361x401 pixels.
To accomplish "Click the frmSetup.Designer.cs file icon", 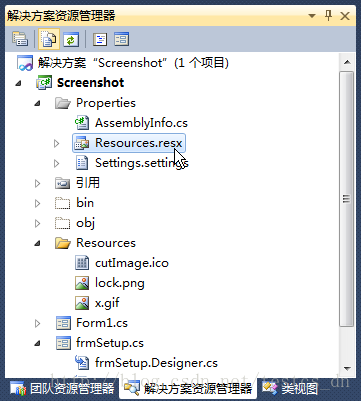I will pyautogui.click(x=82, y=363).
